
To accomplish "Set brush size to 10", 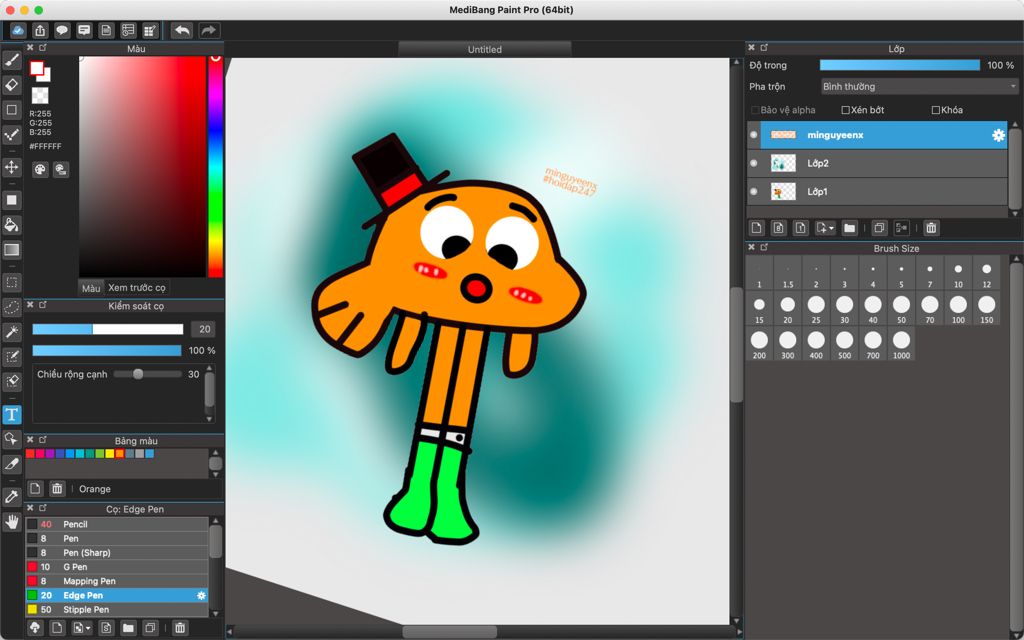I will point(958,274).
